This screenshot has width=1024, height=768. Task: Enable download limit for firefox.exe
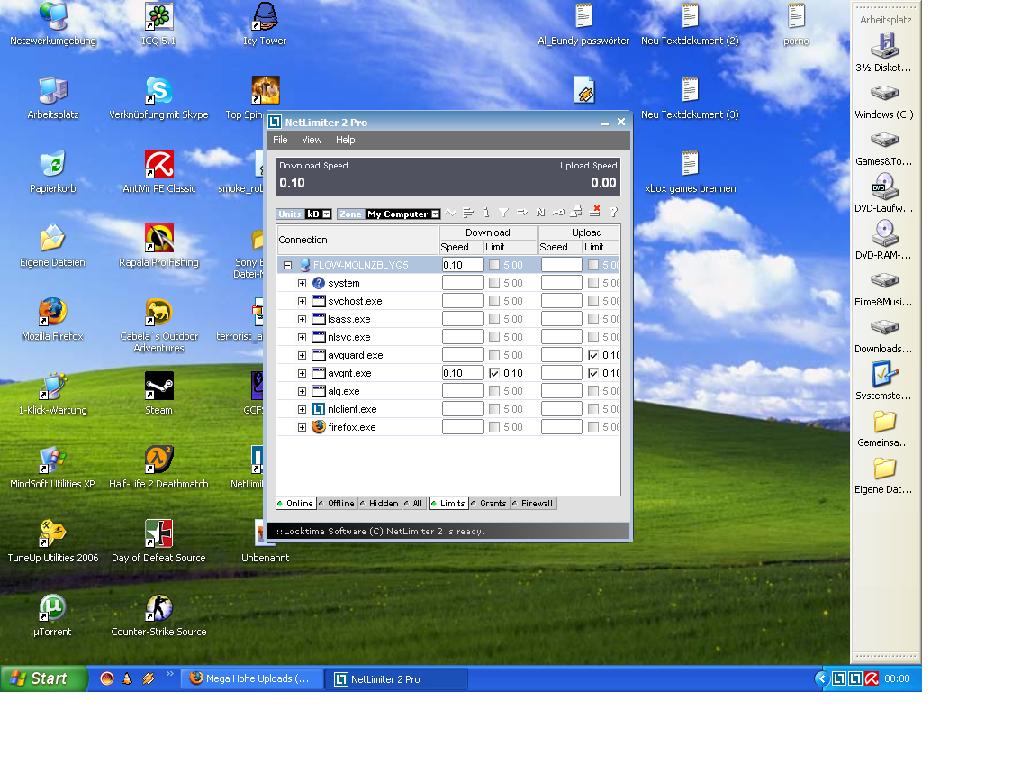pyautogui.click(x=494, y=427)
